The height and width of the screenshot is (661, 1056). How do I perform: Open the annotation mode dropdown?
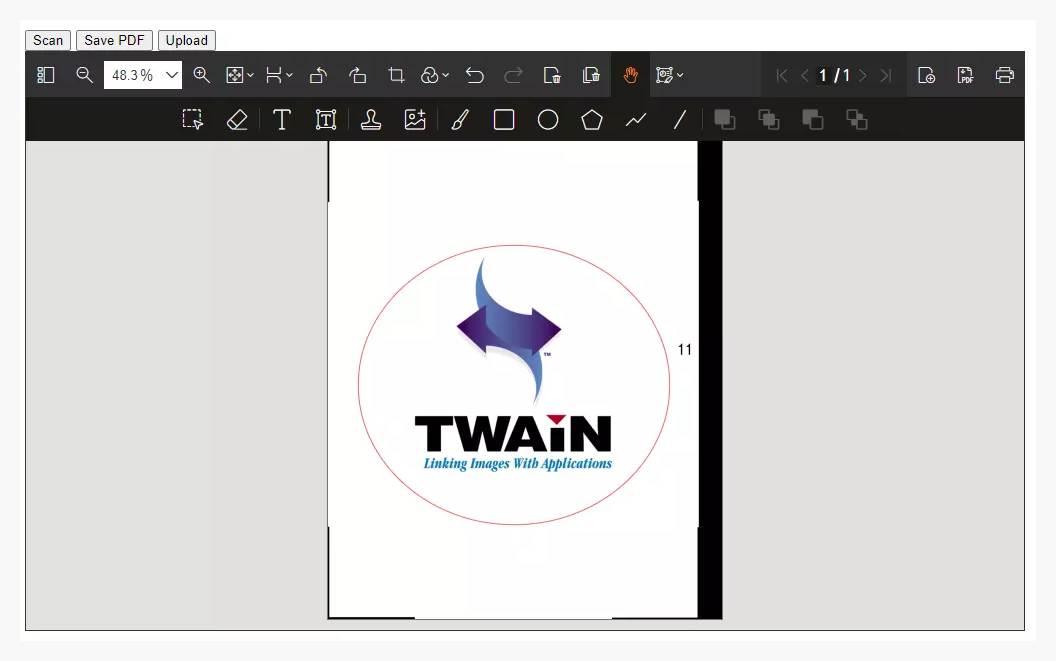coord(669,75)
